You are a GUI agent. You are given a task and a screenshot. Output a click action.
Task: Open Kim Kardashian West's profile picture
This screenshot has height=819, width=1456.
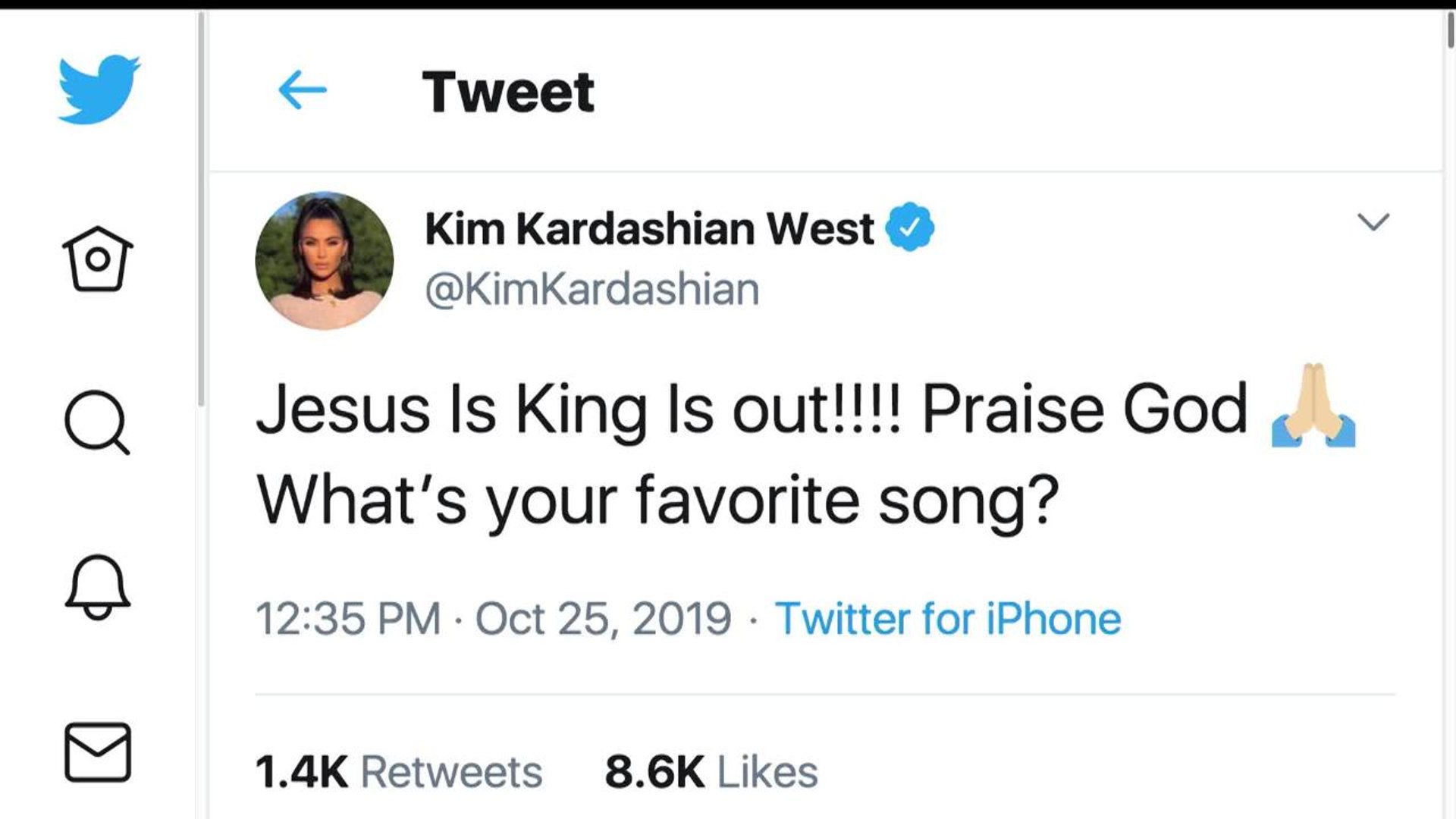(325, 260)
